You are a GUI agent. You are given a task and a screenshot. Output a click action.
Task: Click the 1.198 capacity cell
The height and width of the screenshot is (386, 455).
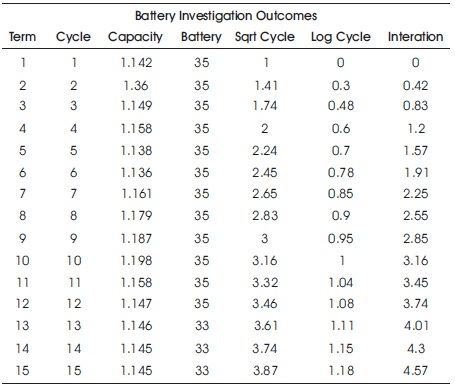(x=136, y=260)
